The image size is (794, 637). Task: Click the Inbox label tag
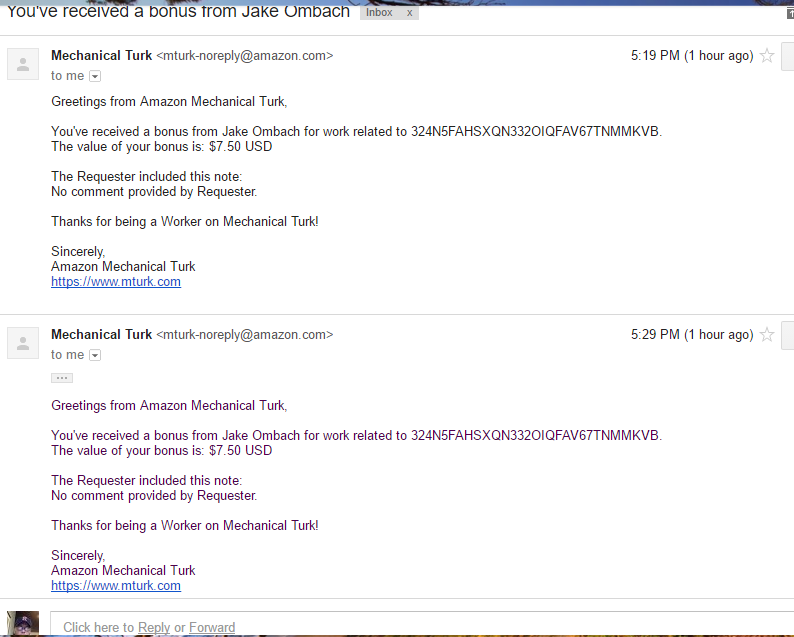point(379,13)
